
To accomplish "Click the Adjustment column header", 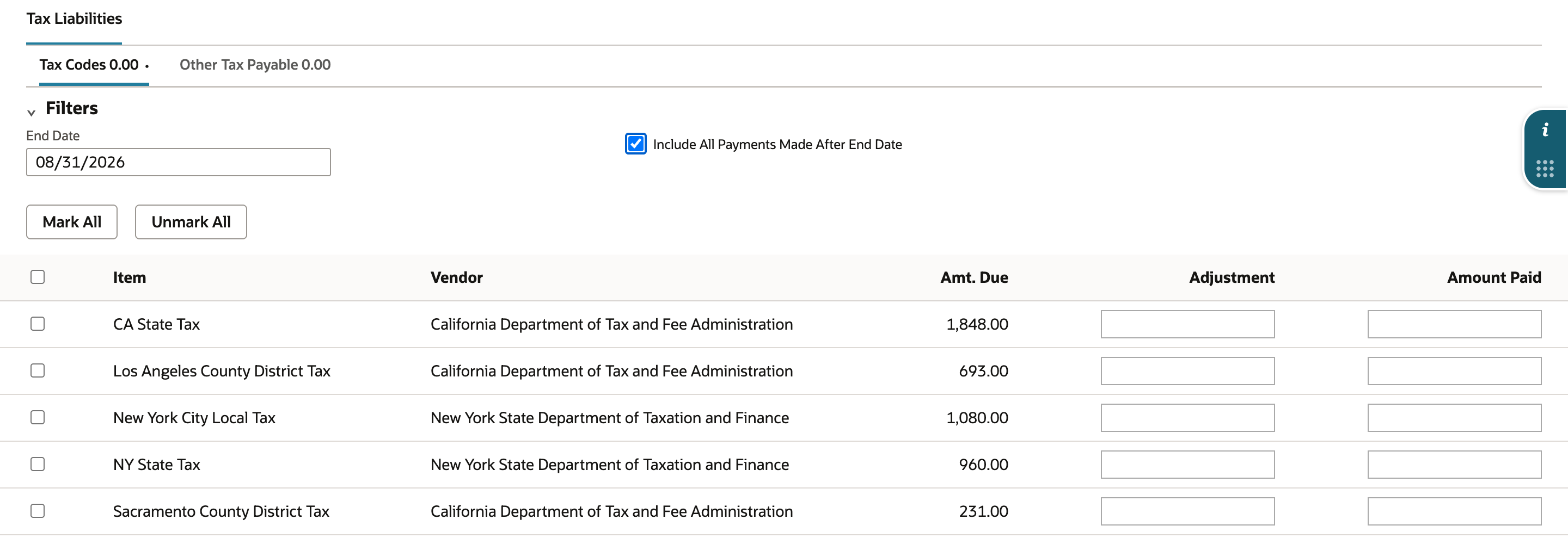I will [x=1232, y=277].
